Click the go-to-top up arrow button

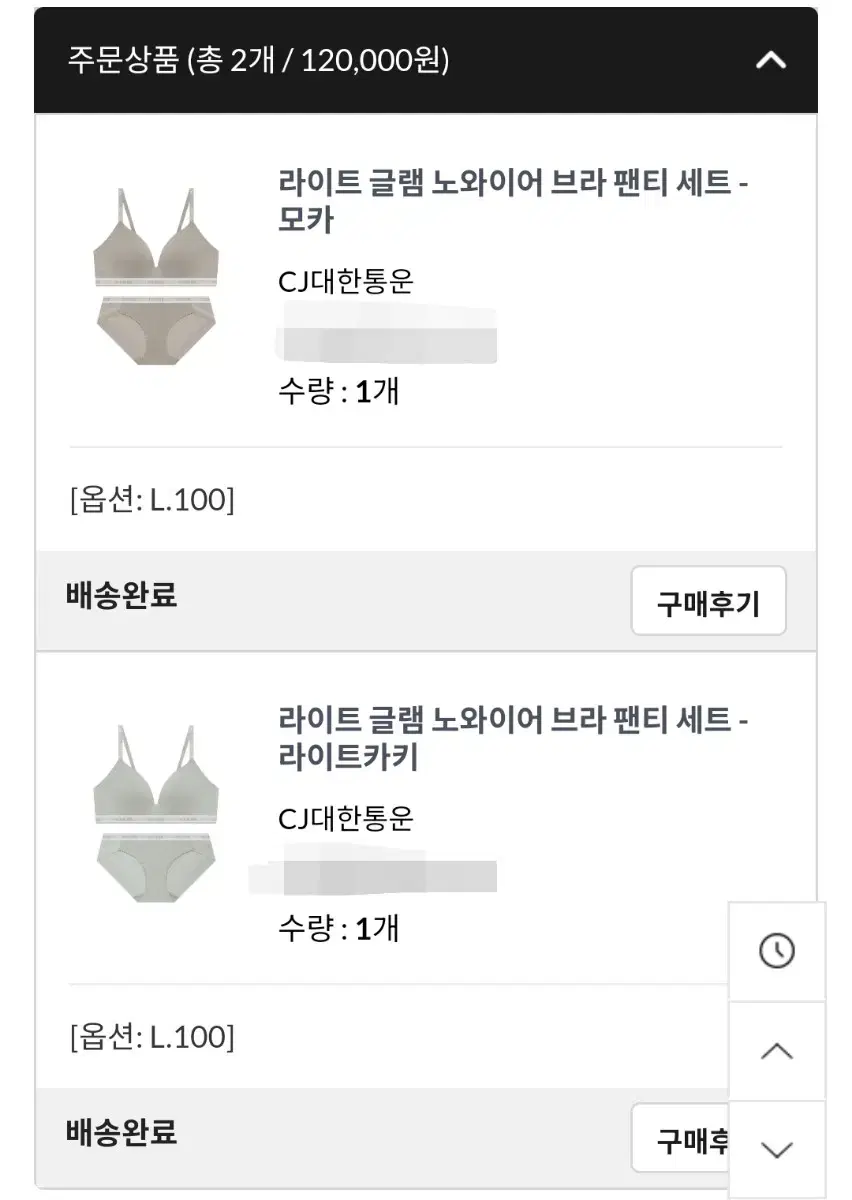tap(777, 1051)
